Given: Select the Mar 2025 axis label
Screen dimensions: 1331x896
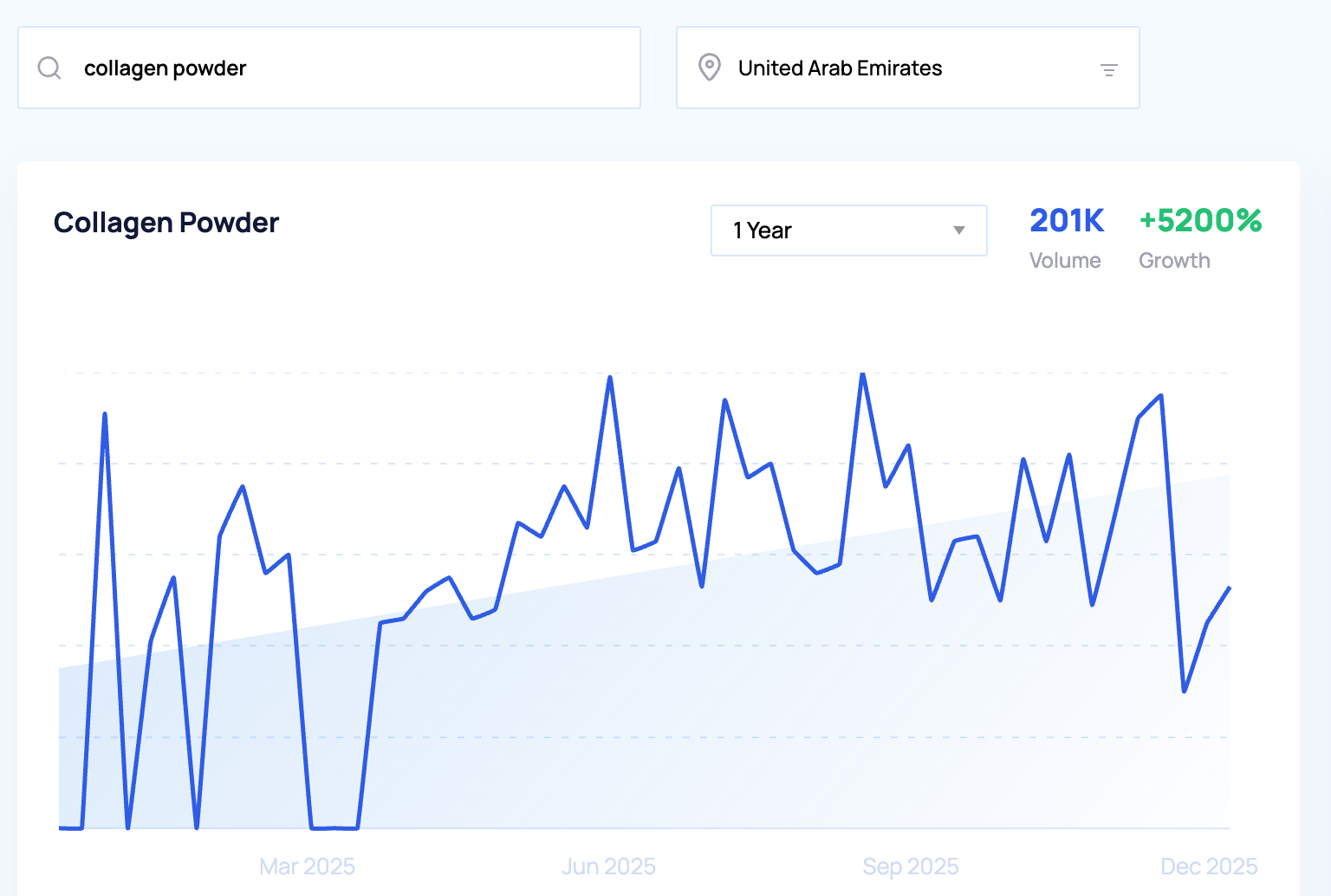Looking at the screenshot, I should click(x=307, y=867).
